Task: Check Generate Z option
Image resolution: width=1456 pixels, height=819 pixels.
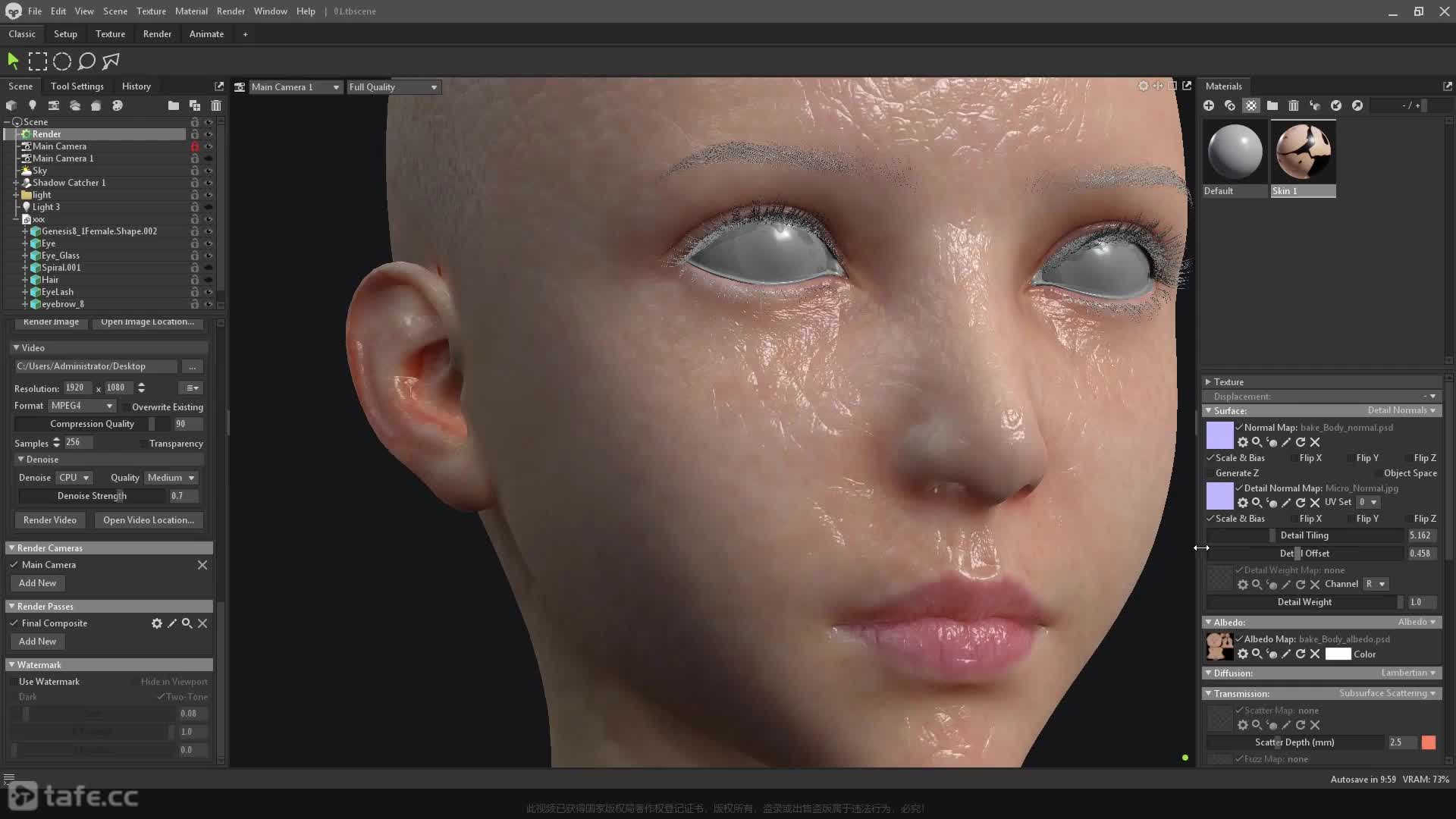Action: [x=1210, y=473]
